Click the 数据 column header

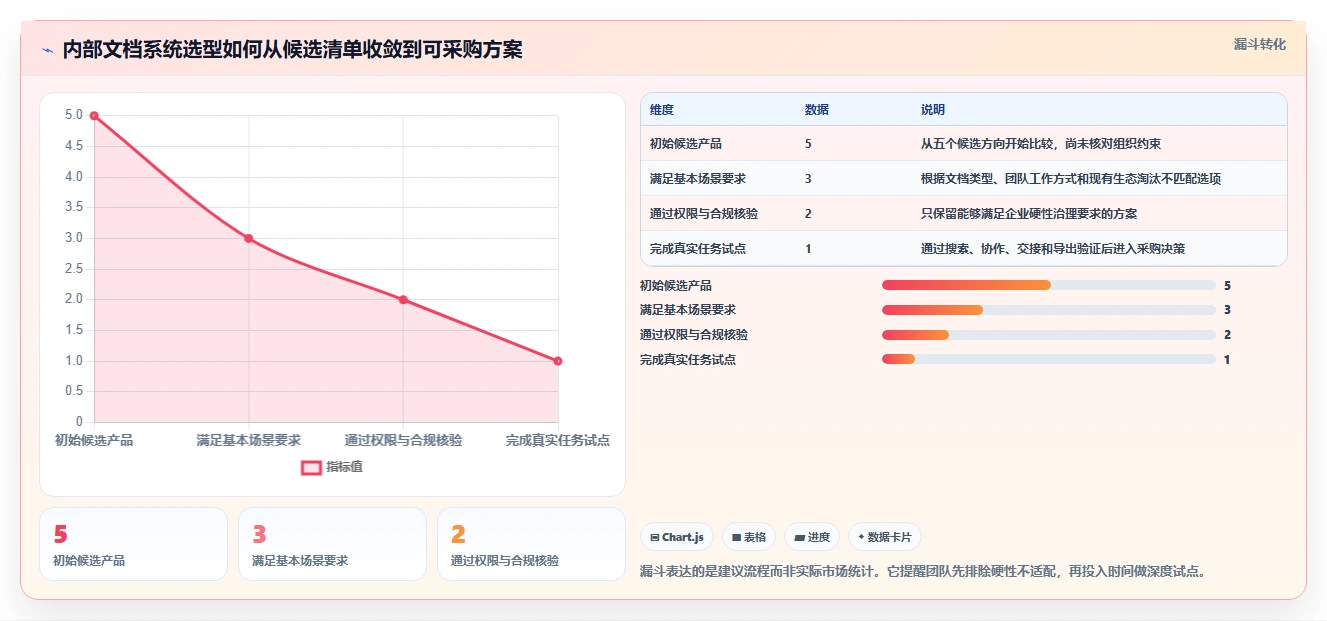817,110
